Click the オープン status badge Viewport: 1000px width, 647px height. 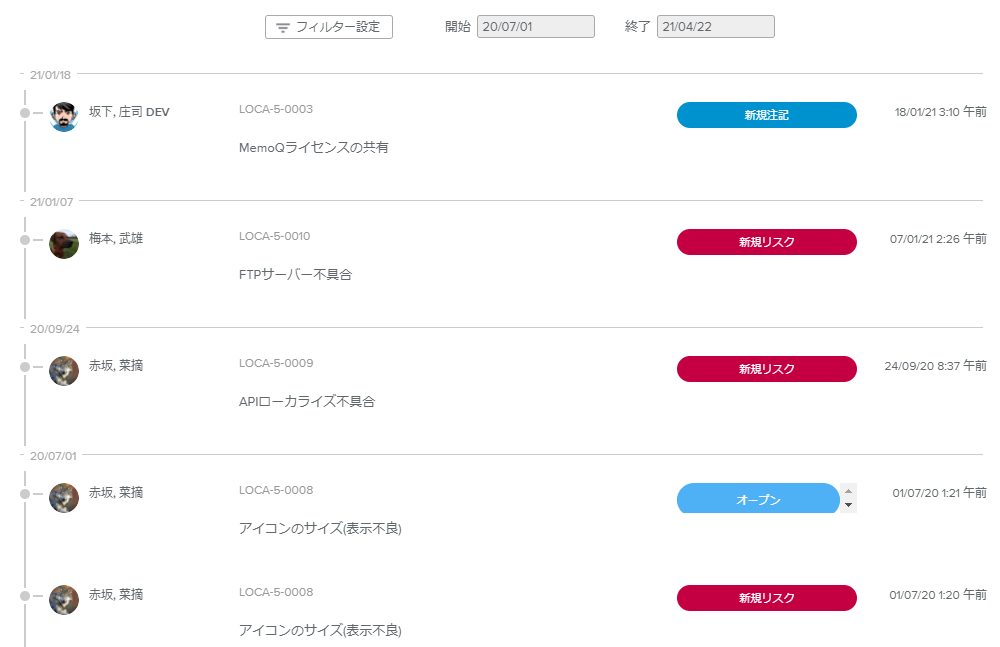(x=758, y=499)
